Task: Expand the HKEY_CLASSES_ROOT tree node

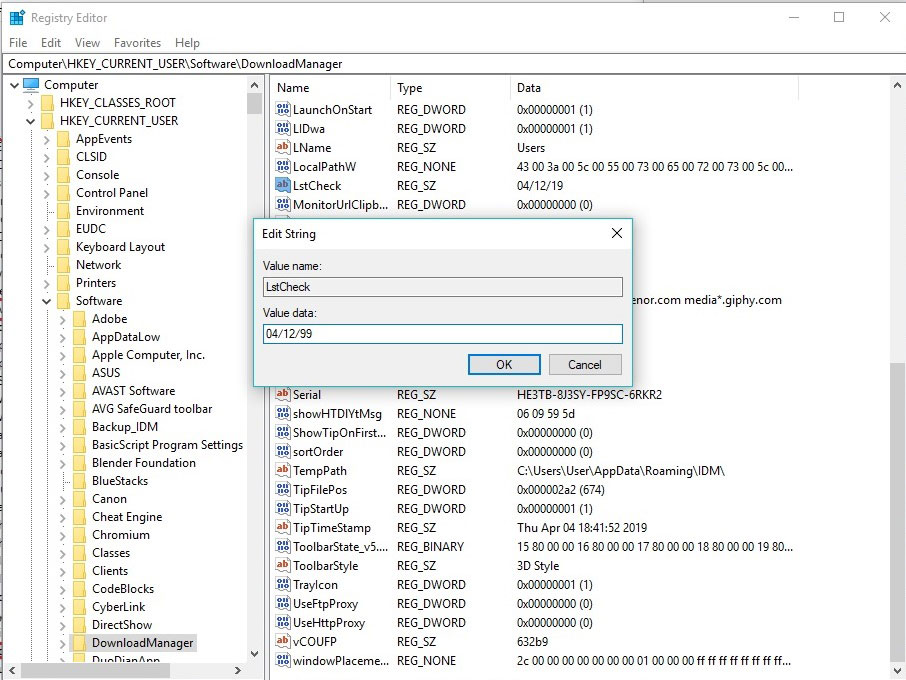Action: (30, 103)
